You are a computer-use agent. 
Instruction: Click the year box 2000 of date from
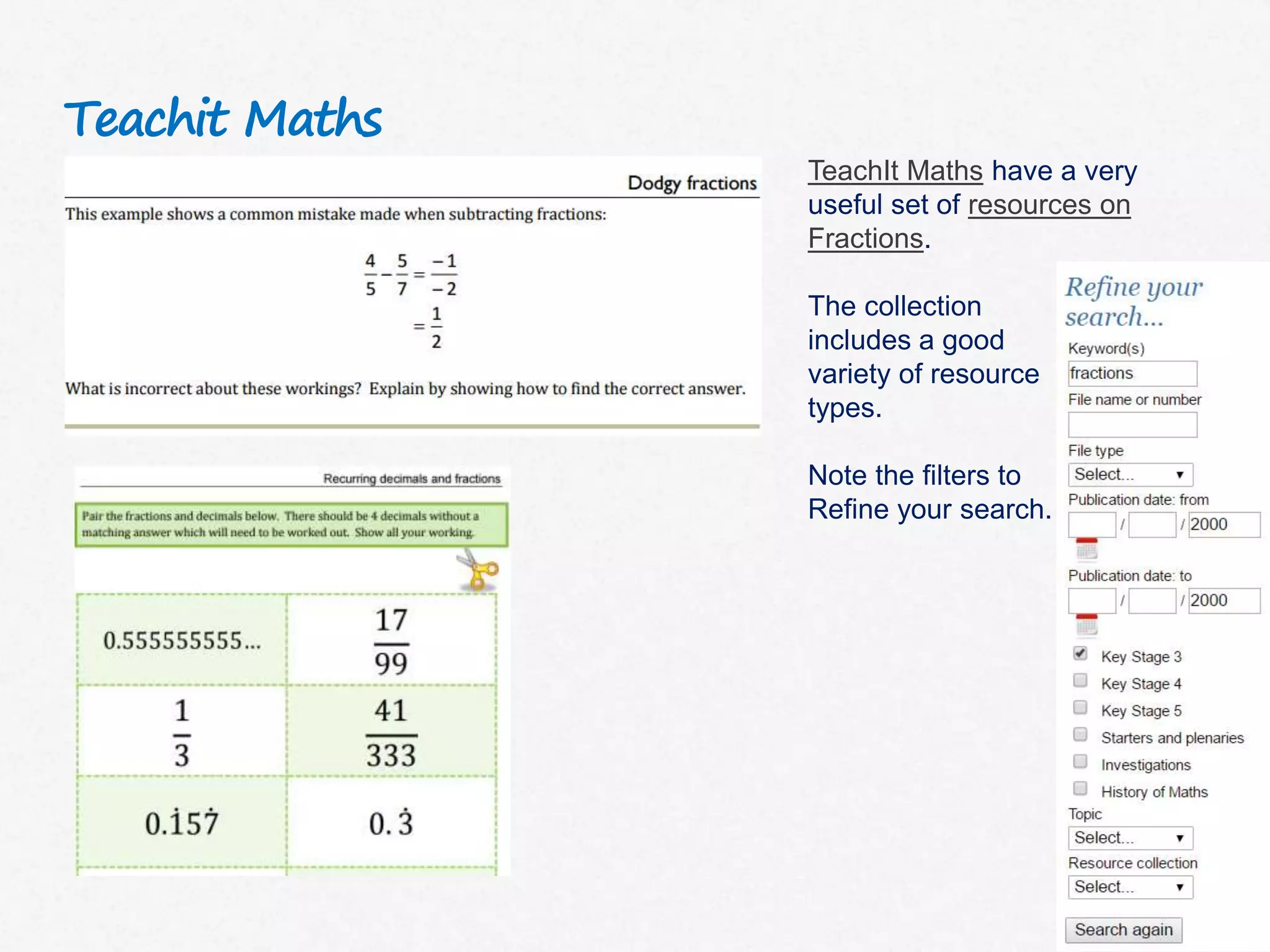coord(1224,524)
